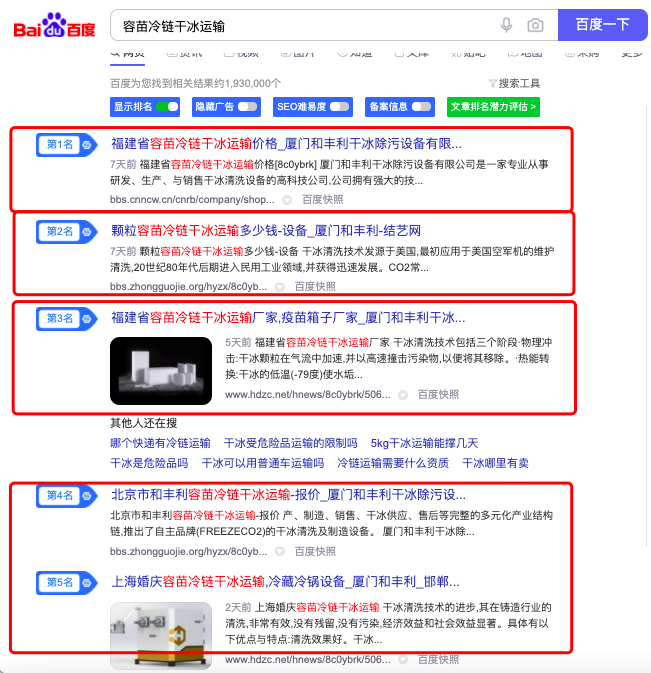Search related query 5kg干冰运输能撑几天
Viewport: 651px width, 673px height.
pos(424,443)
